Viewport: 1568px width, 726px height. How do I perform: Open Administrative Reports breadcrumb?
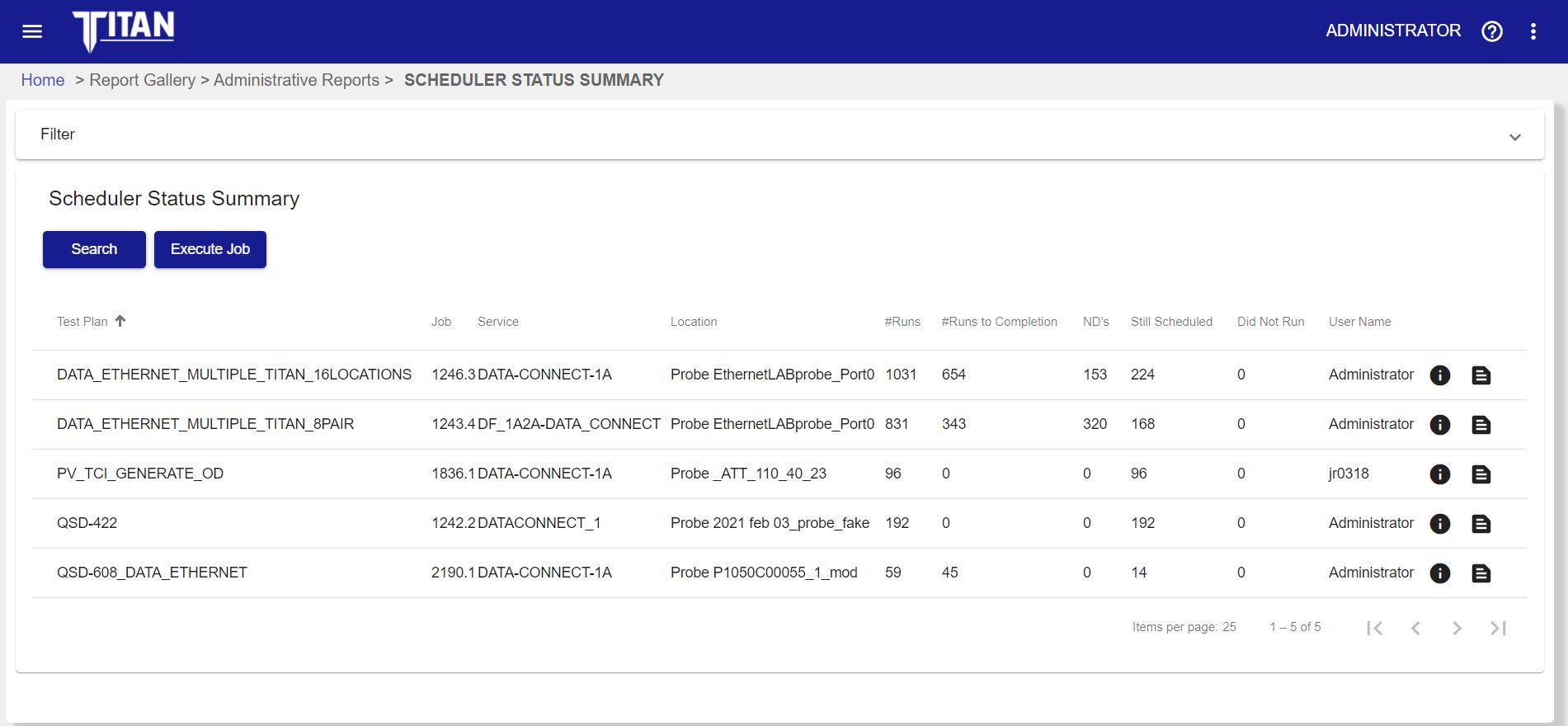tap(297, 80)
